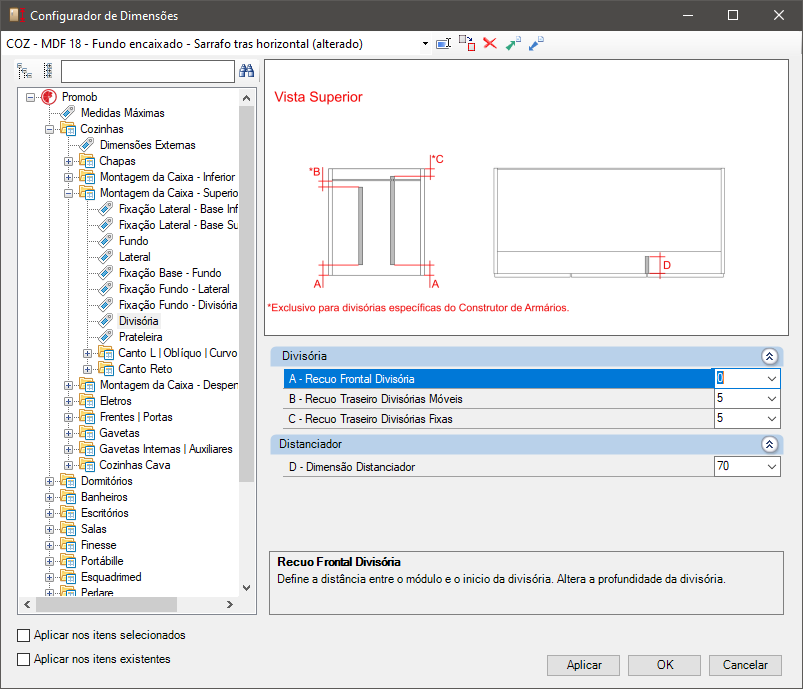Enable Aplicar nos itens selecionados checkbox
Screen dimensions: 803x689
24,635
